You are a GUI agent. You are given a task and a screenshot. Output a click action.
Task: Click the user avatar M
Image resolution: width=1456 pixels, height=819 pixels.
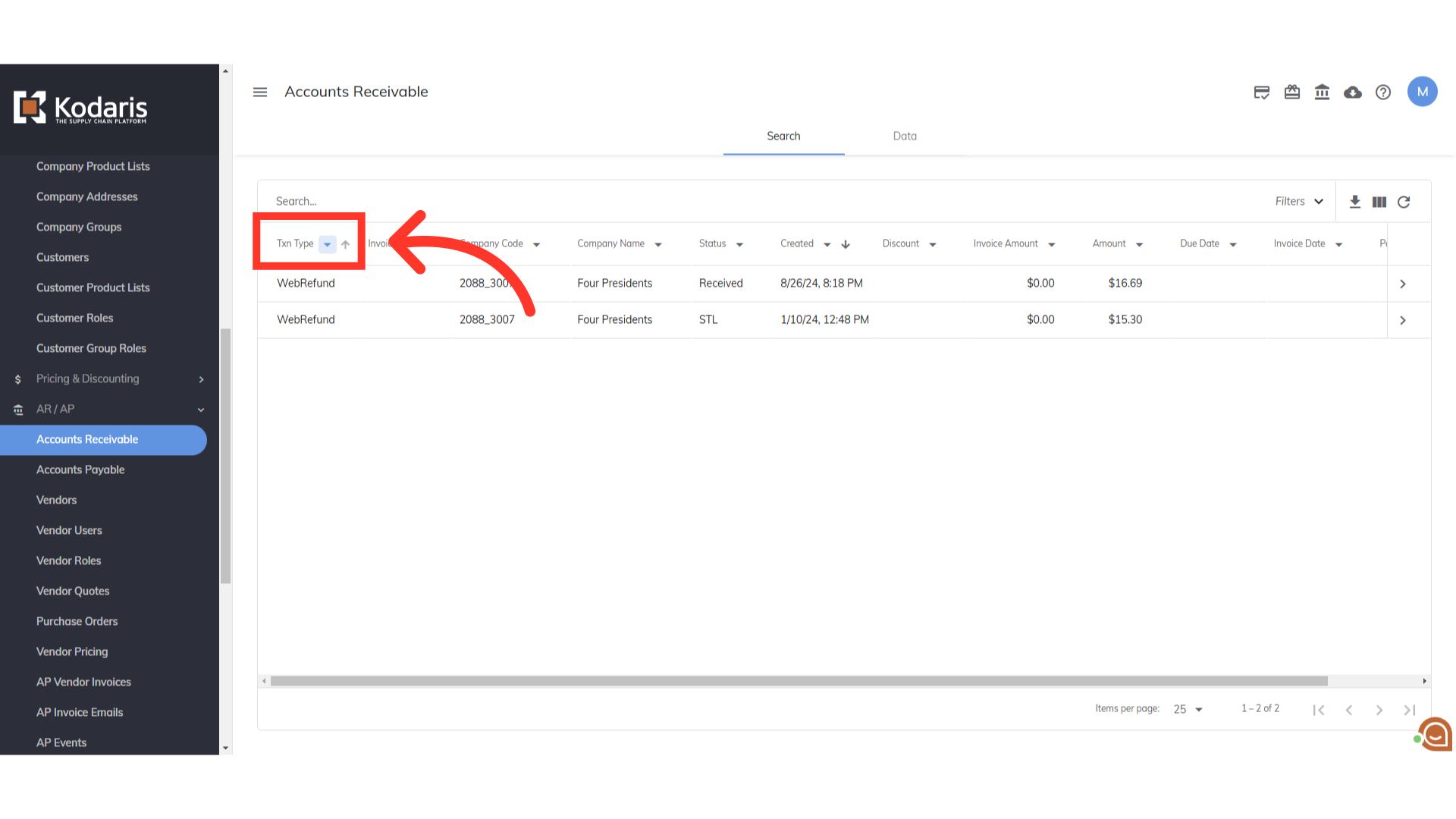tap(1422, 92)
